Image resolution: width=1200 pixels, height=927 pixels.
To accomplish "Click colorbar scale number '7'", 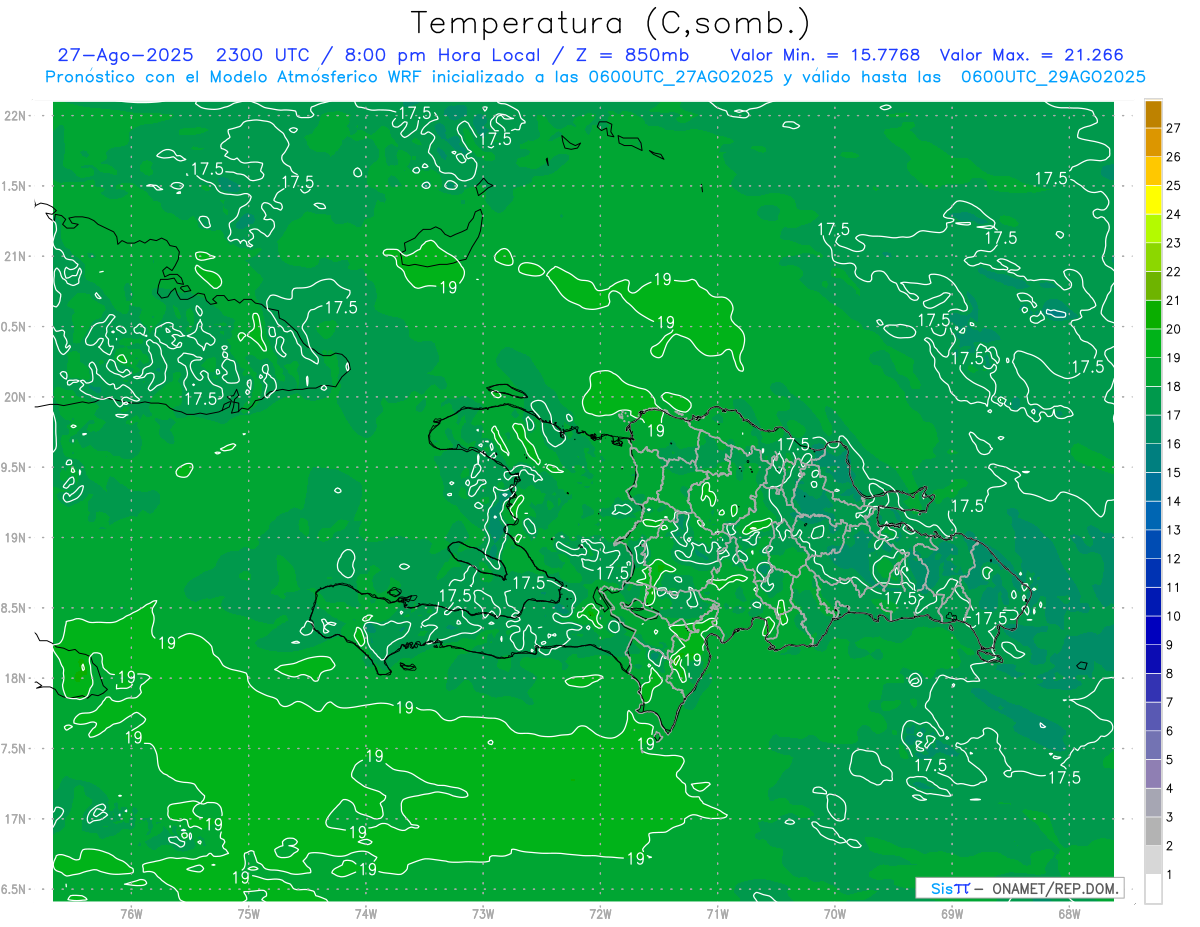I will coord(1170,702).
